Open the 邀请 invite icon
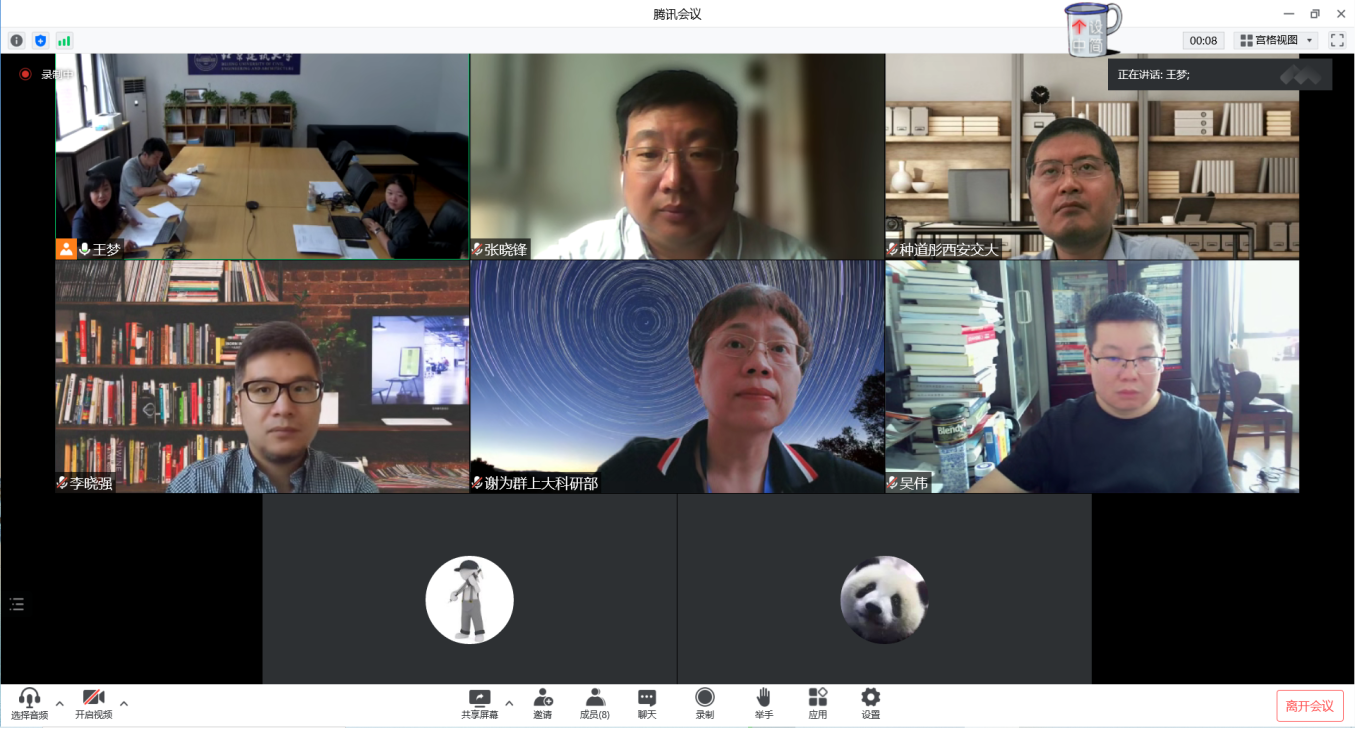Image resolution: width=1355 pixels, height=729 pixels. pyautogui.click(x=543, y=703)
